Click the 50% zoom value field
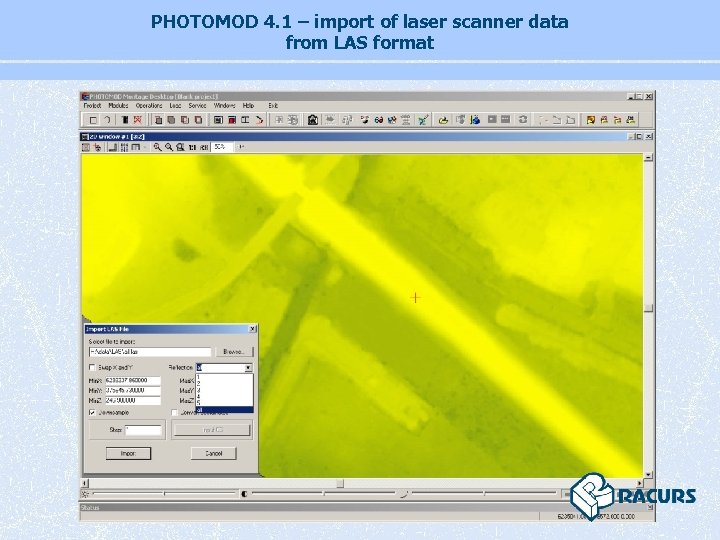 (222, 147)
